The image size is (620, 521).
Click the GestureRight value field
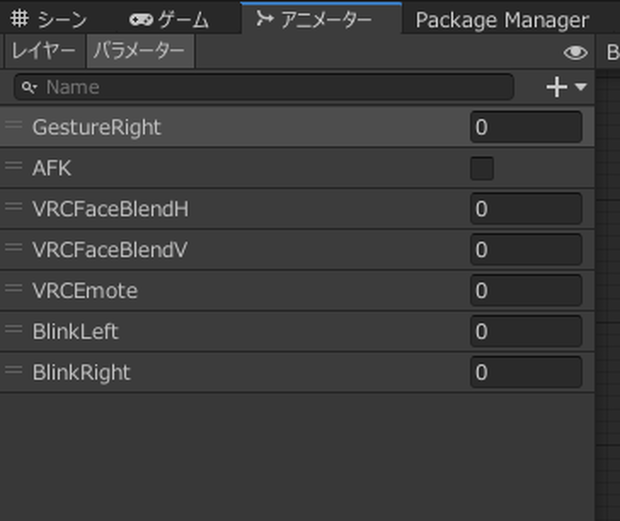pos(526,127)
